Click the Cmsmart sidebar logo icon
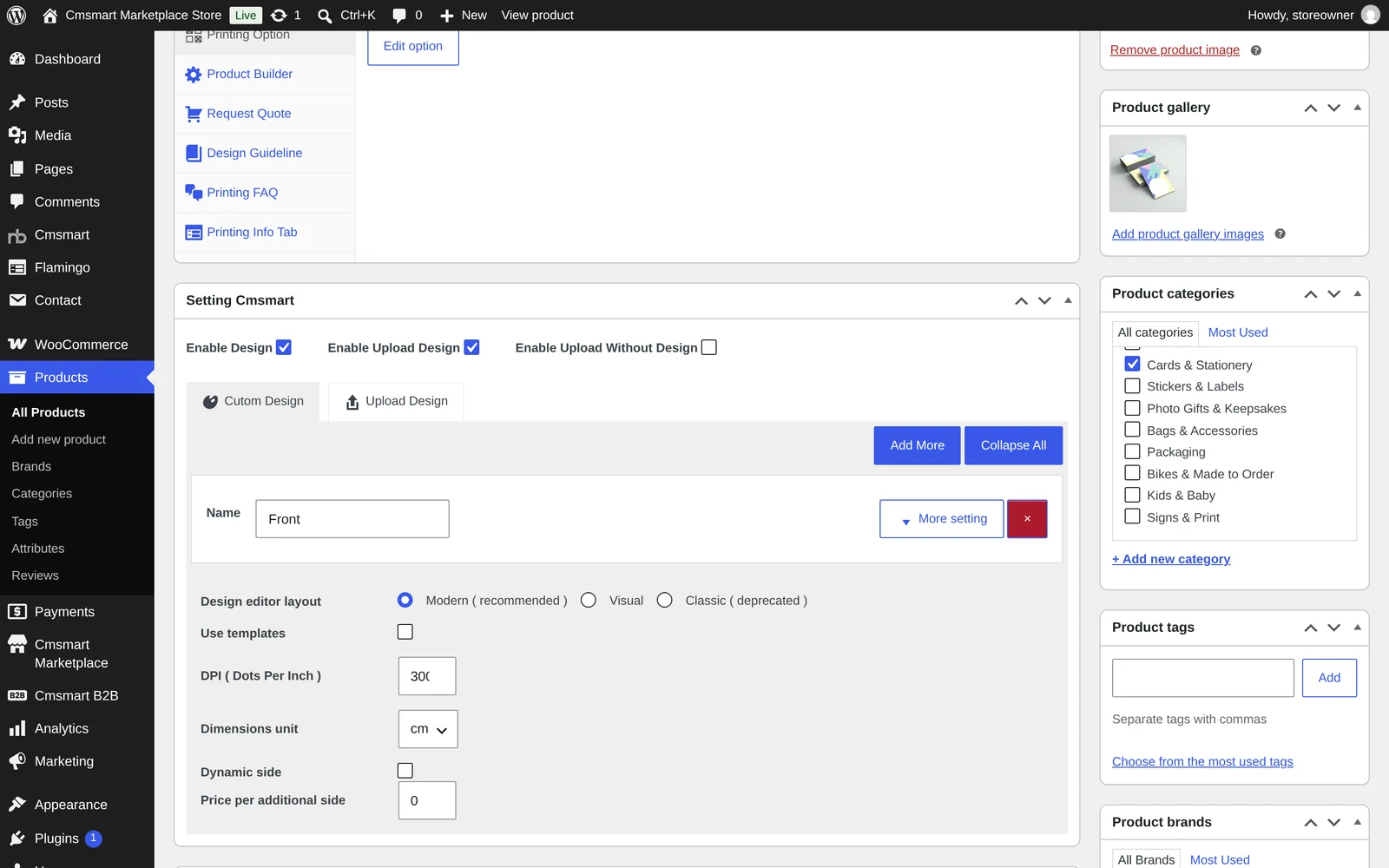Viewport: 1389px width, 868px height. click(17, 235)
